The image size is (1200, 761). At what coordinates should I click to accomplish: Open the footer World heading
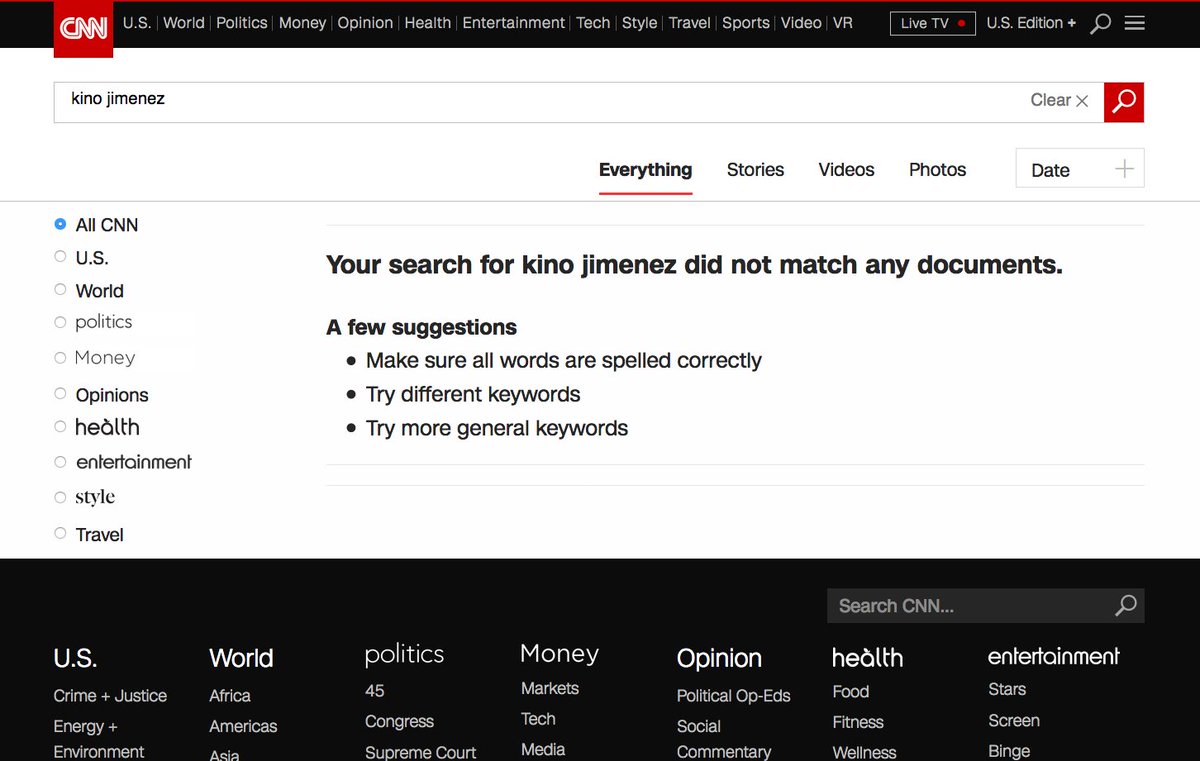coord(241,658)
